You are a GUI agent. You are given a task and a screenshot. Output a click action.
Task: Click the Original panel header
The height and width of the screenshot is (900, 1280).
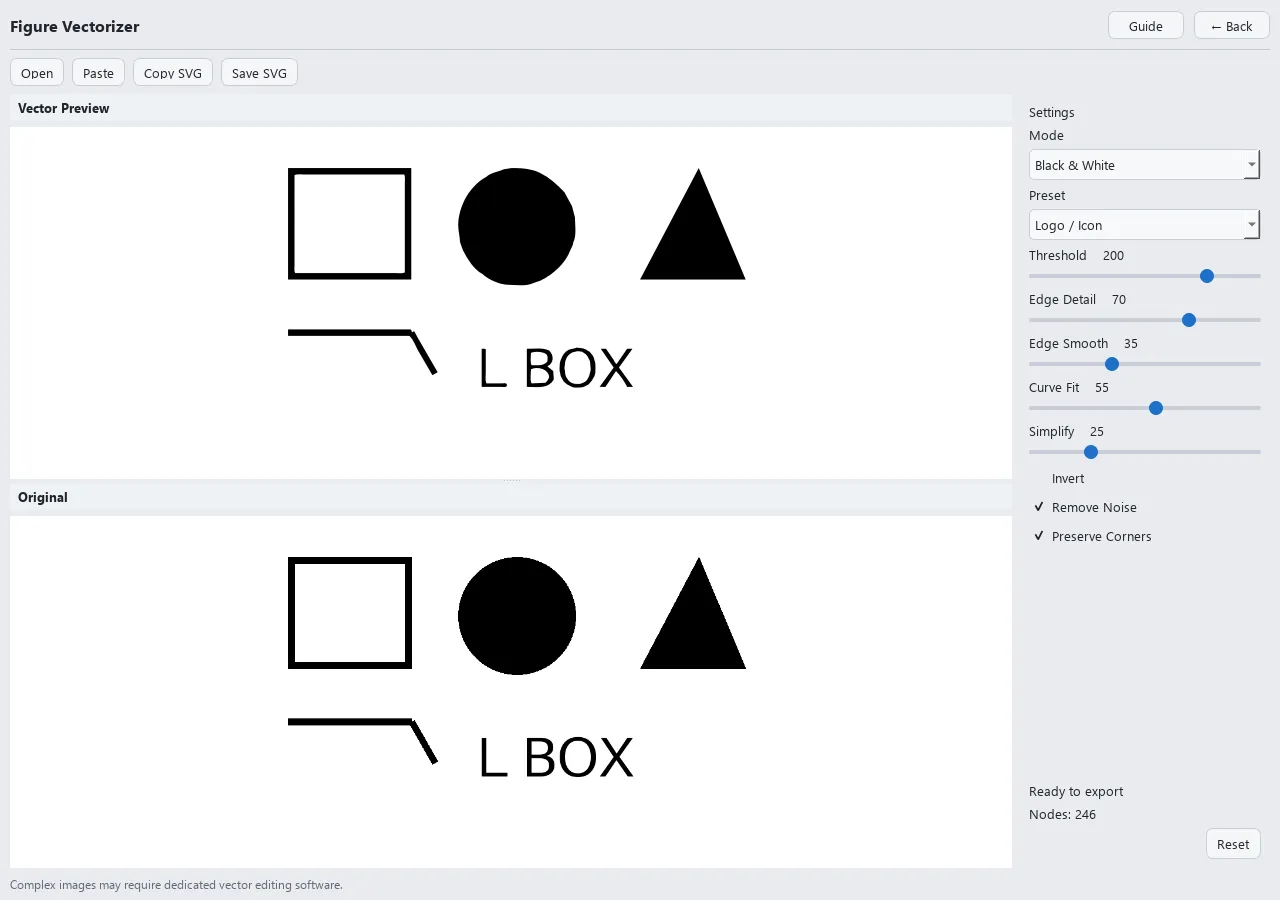click(511, 497)
